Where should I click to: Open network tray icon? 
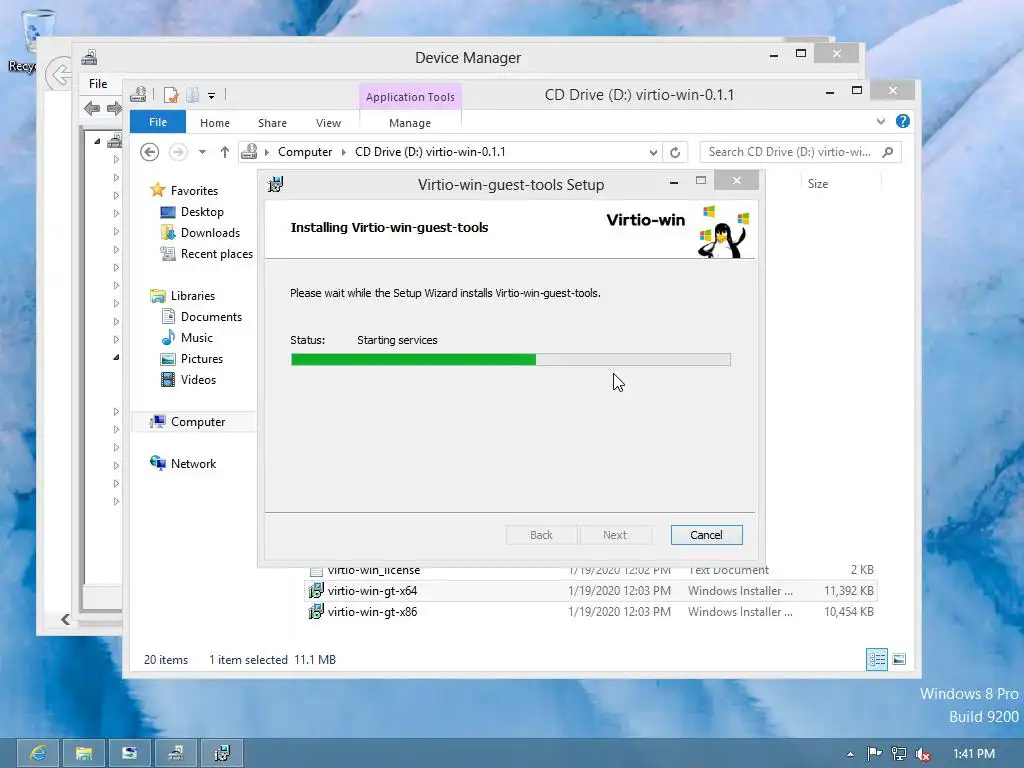[x=899, y=754]
